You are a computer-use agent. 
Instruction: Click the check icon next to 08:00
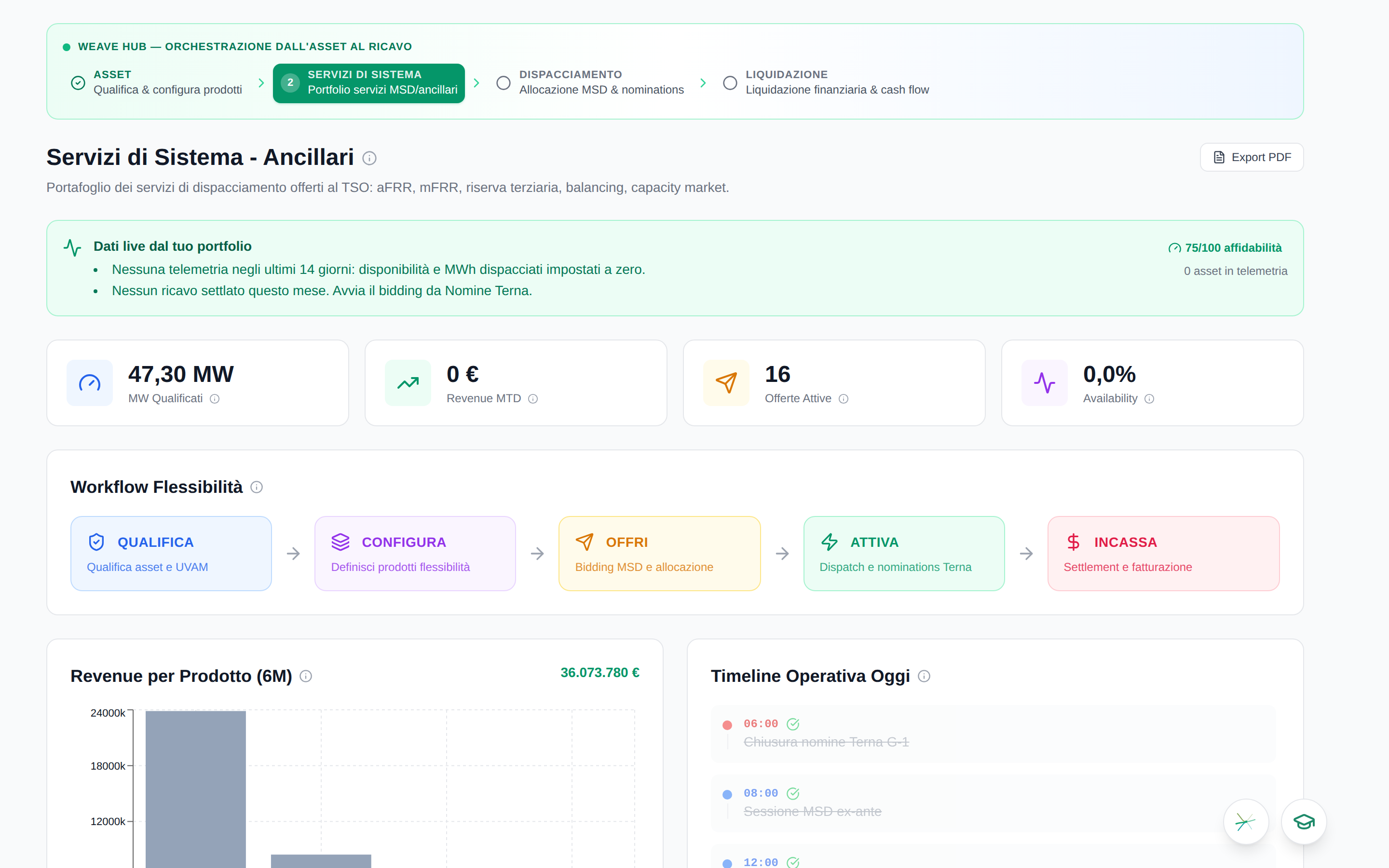(x=793, y=794)
